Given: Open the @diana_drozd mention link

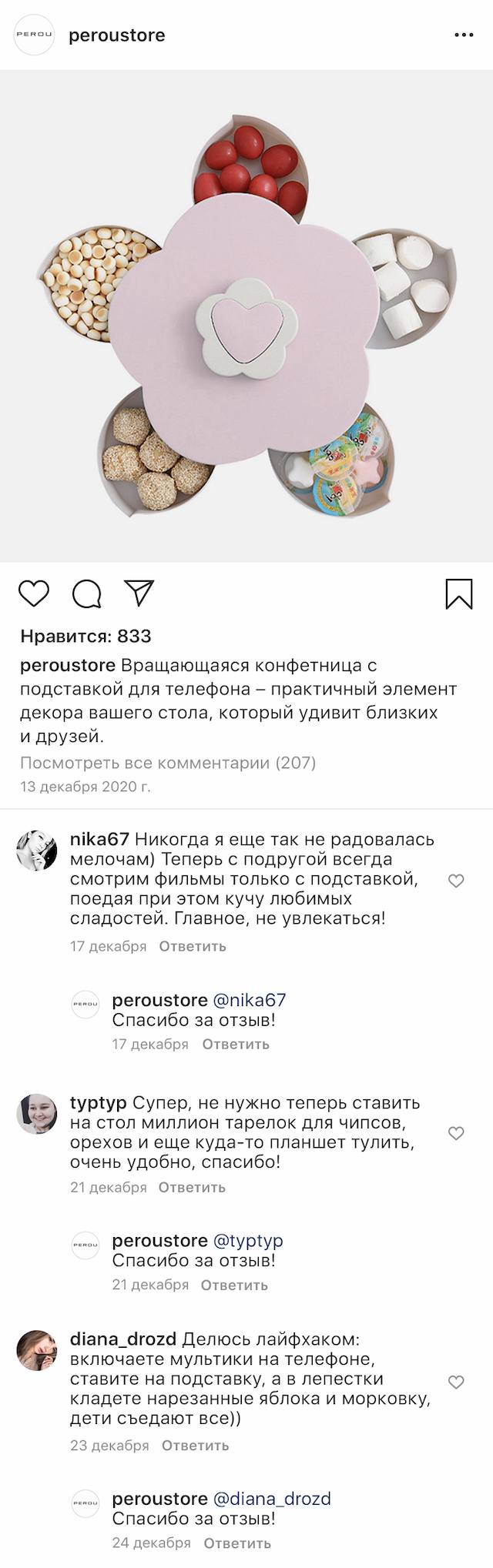Looking at the screenshot, I should 271,1499.
